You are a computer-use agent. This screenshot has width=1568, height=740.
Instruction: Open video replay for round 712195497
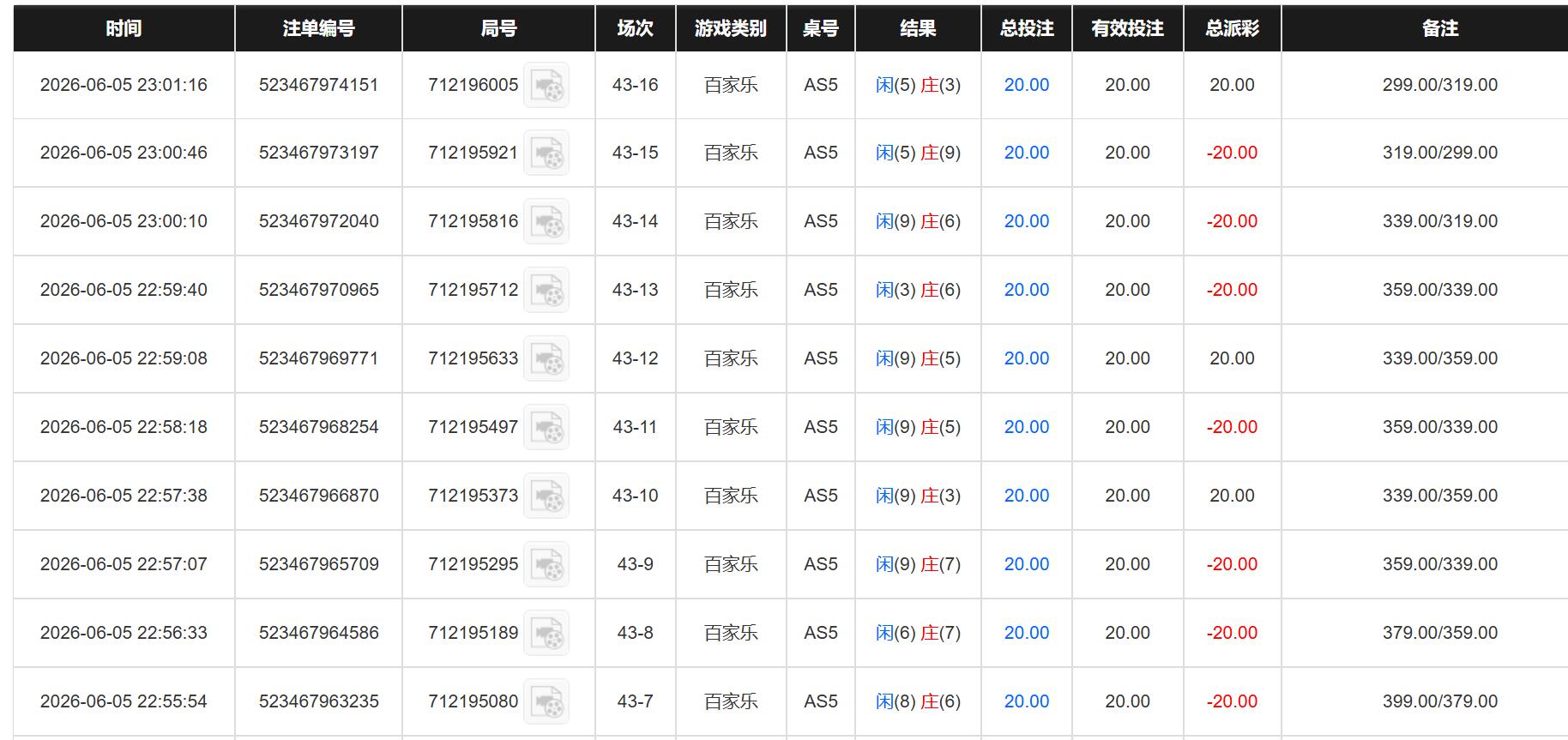click(546, 428)
